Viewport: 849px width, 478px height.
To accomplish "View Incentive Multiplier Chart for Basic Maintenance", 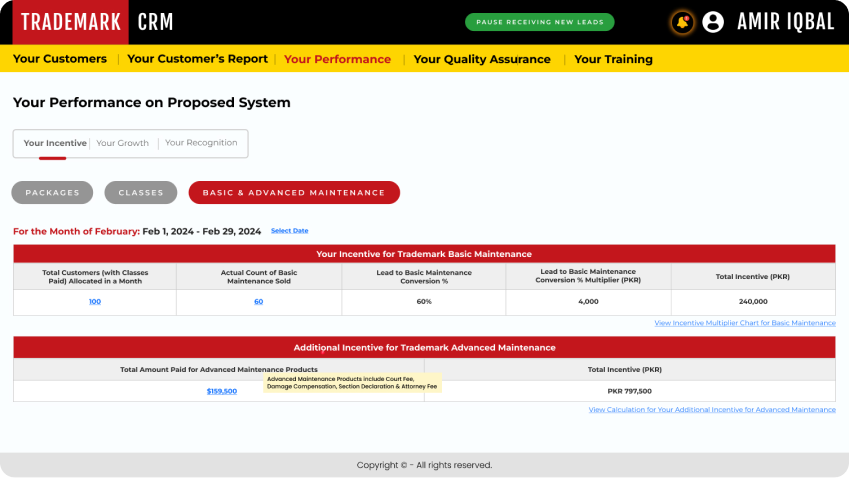I will (x=744, y=323).
